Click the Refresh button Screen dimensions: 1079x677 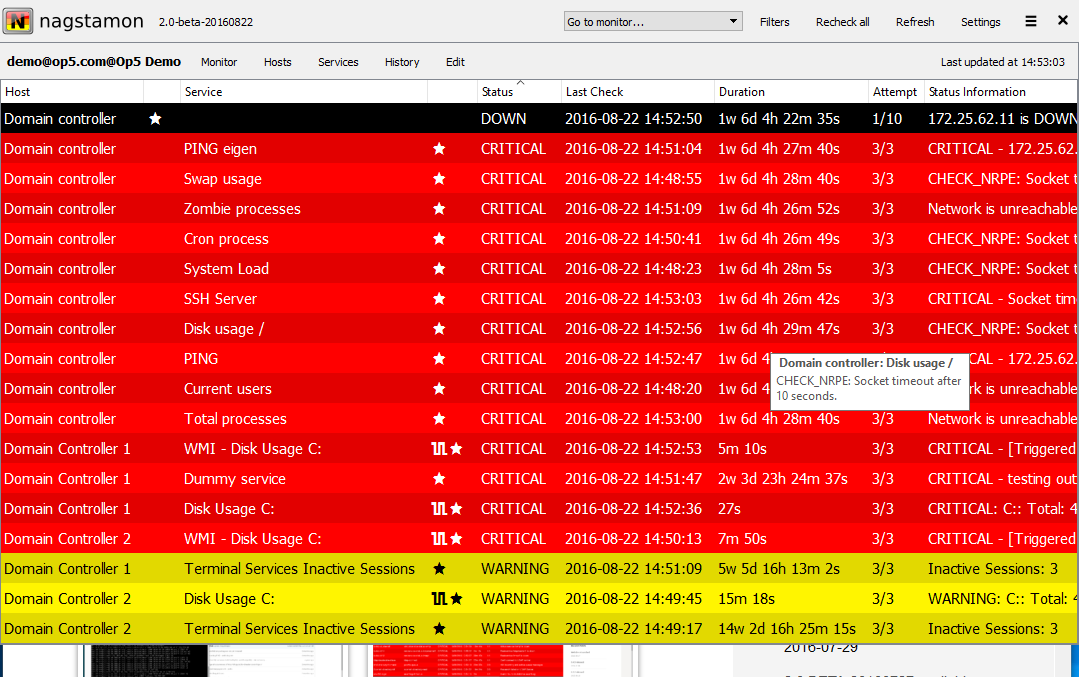point(915,22)
